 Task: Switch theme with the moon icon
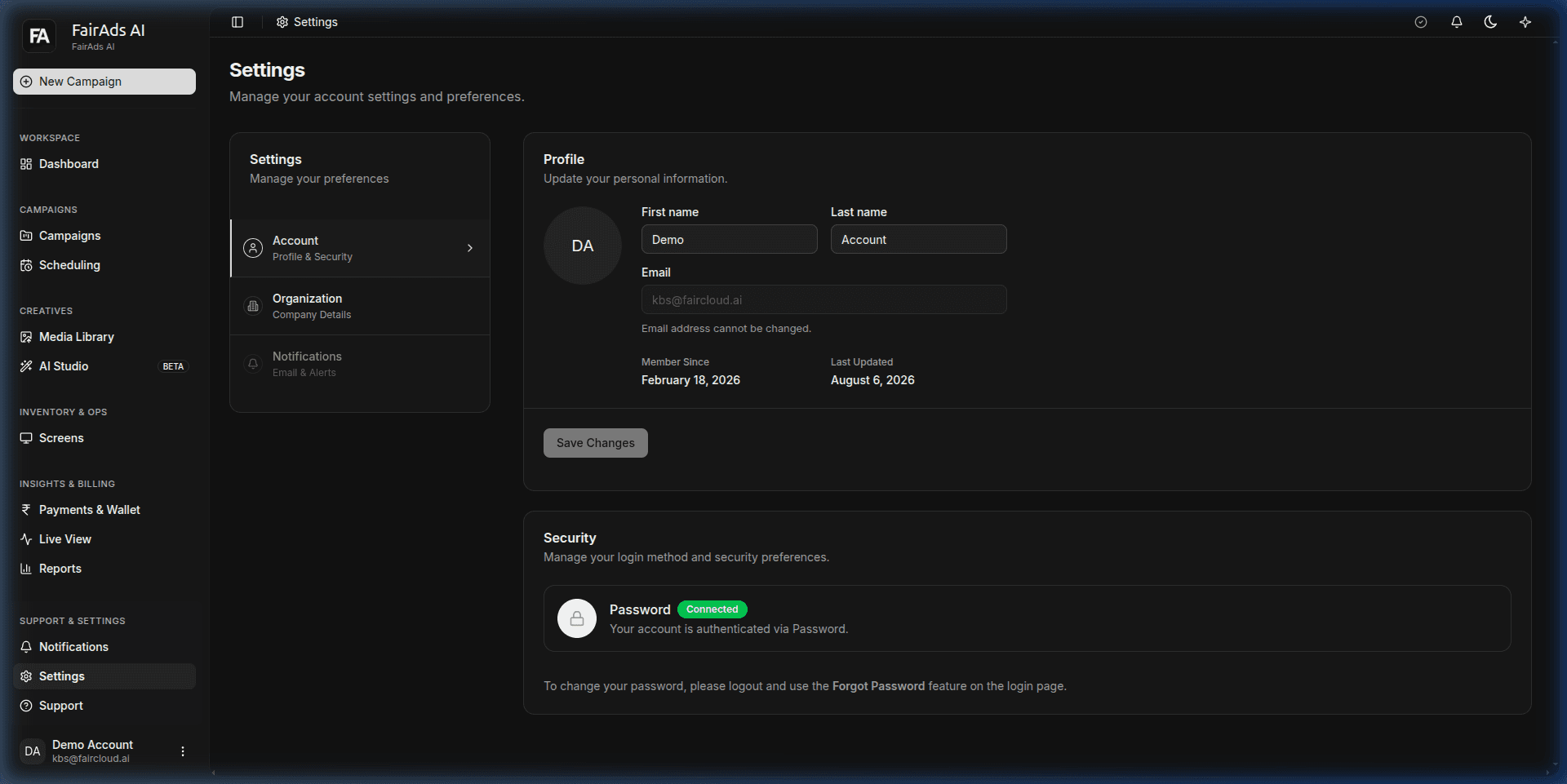pos(1490,22)
